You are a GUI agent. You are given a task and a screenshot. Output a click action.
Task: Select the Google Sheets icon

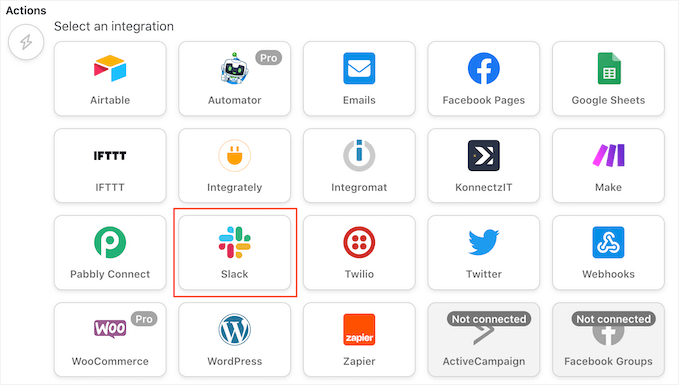[609, 68]
